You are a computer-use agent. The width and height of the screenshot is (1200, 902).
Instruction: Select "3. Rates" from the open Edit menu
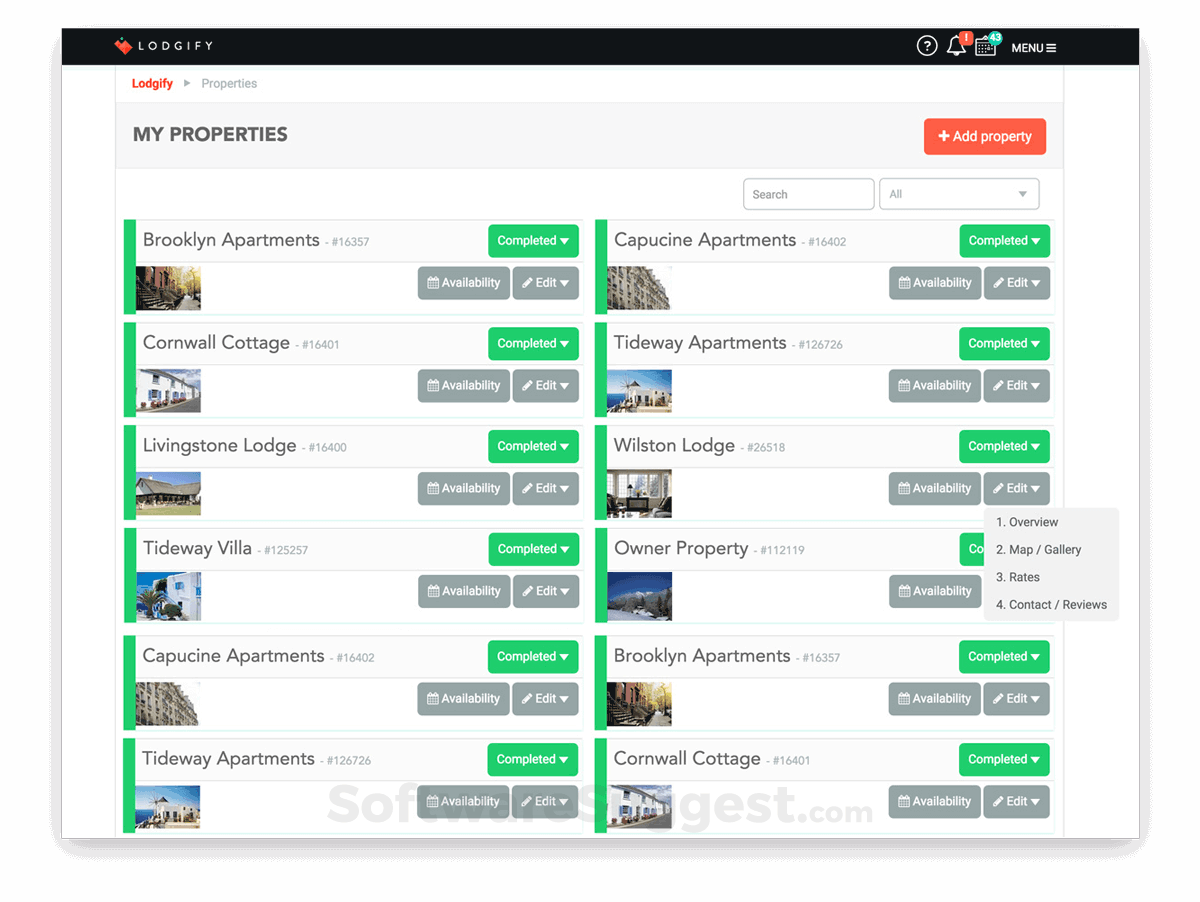click(x=1017, y=576)
